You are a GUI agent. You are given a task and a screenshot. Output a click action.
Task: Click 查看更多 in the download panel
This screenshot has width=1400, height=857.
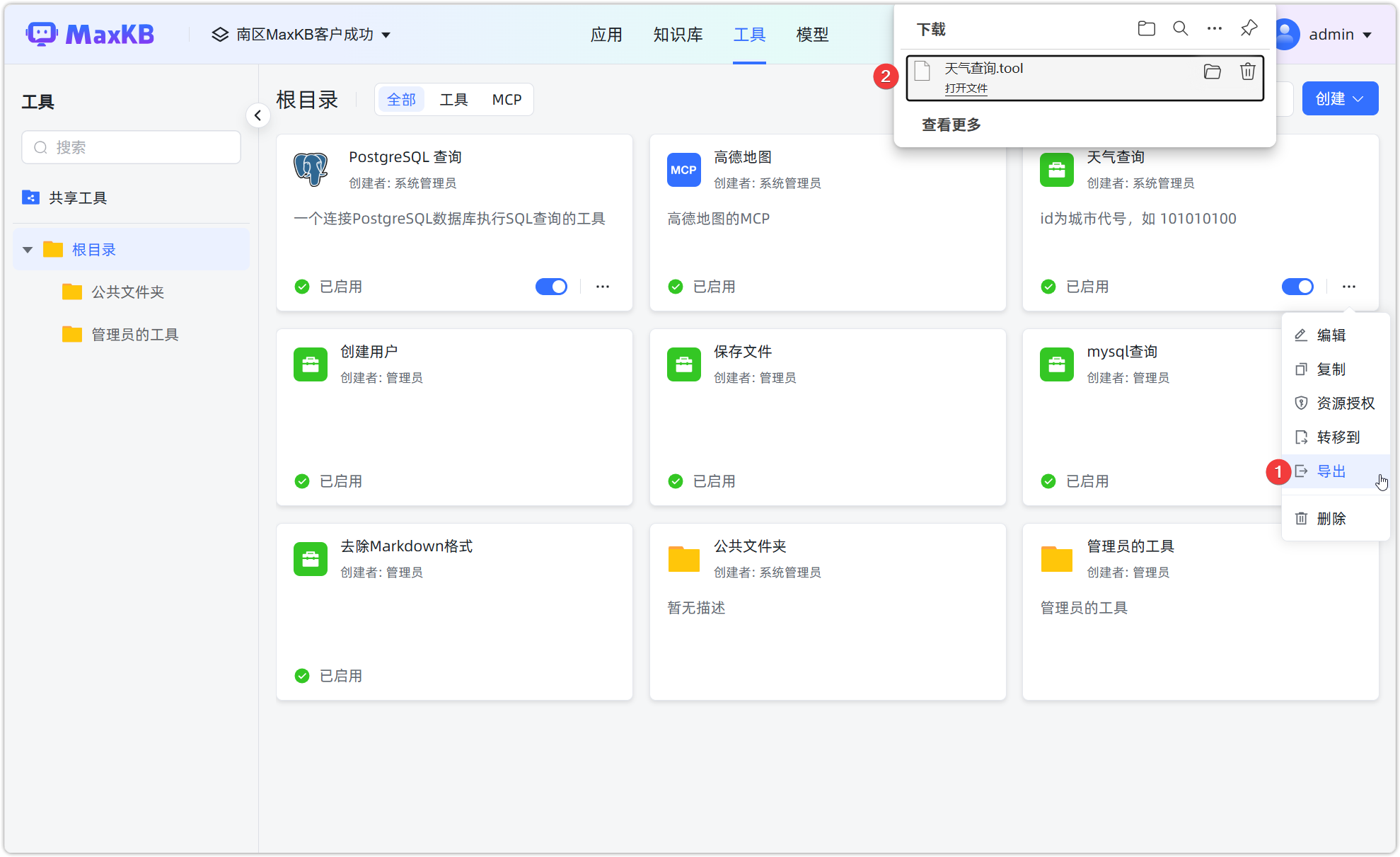[950, 124]
